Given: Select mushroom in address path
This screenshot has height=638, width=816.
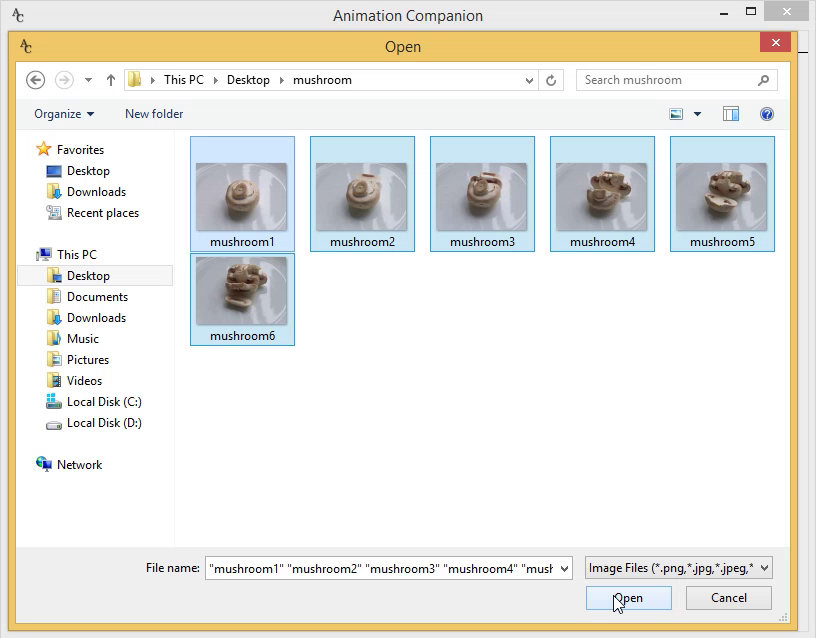Looking at the screenshot, I should 322,80.
